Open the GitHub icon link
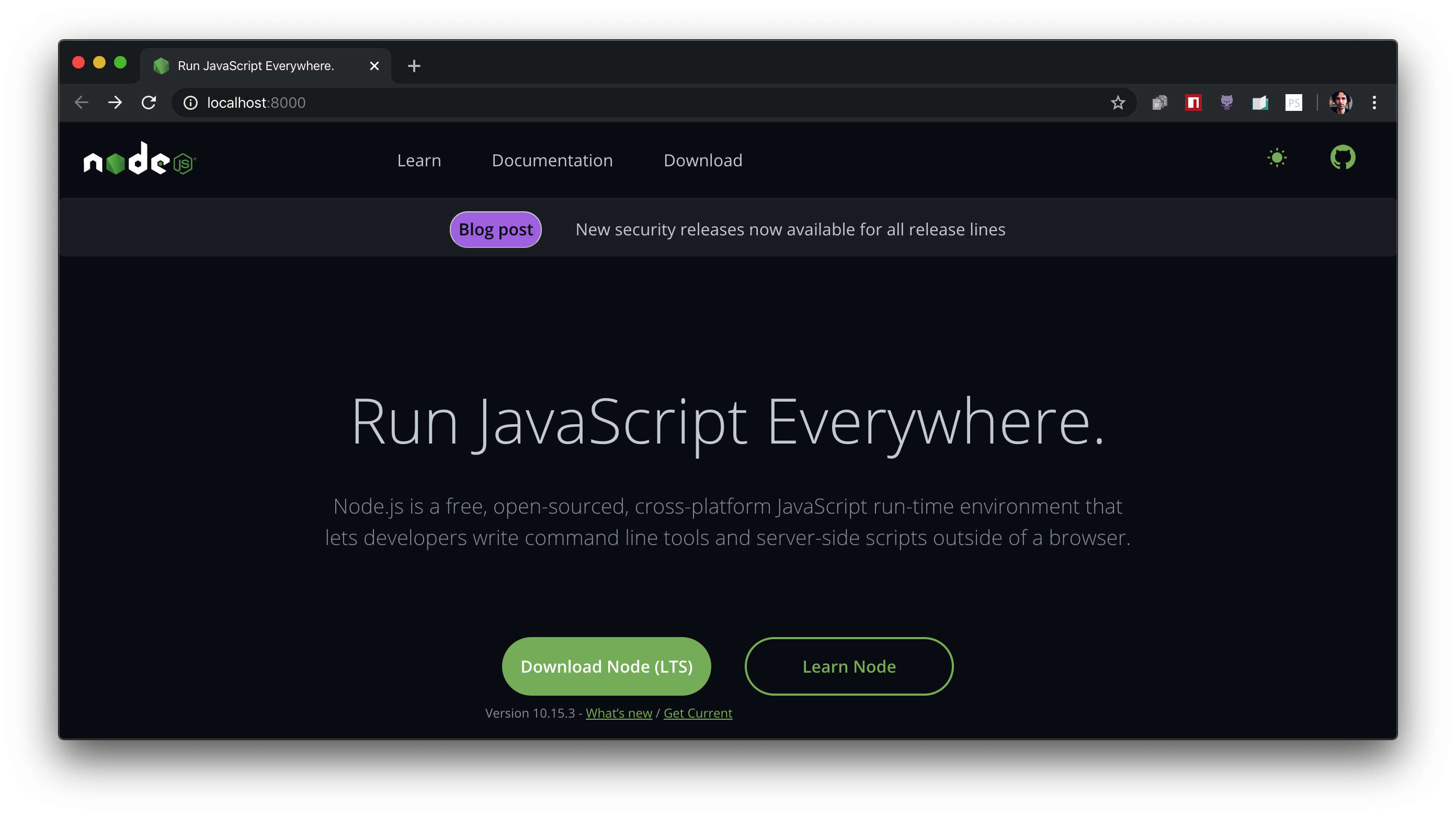The height and width of the screenshot is (817, 1456). coord(1343,158)
